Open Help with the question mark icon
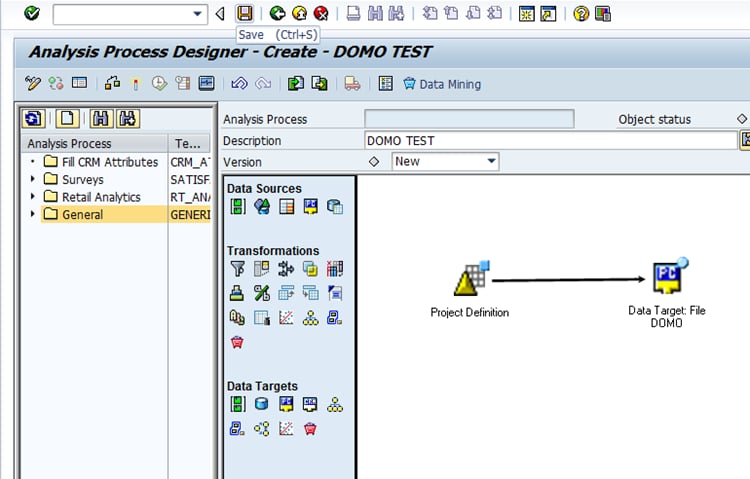 [x=581, y=14]
